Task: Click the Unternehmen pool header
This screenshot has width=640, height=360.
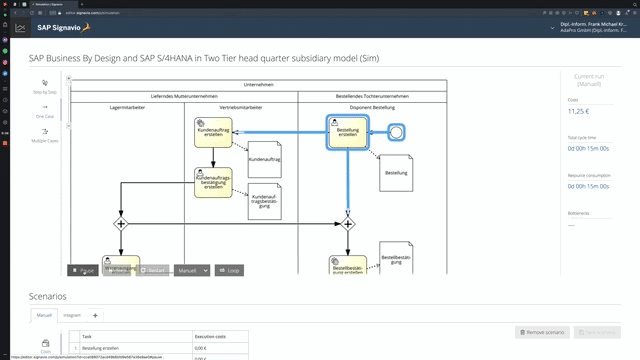Action: click(259, 84)
